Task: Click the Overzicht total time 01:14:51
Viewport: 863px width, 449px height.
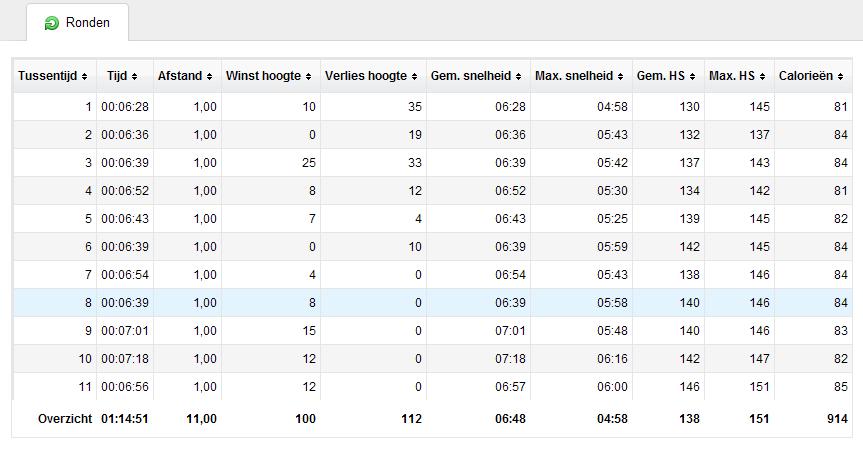Action: coord(125,419)
